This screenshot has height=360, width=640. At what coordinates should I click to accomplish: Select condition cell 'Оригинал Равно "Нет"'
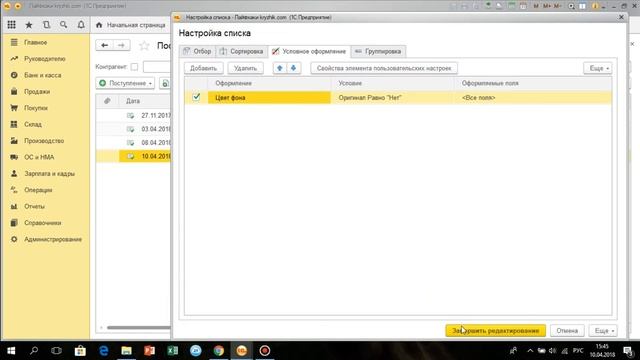point(393,98)
